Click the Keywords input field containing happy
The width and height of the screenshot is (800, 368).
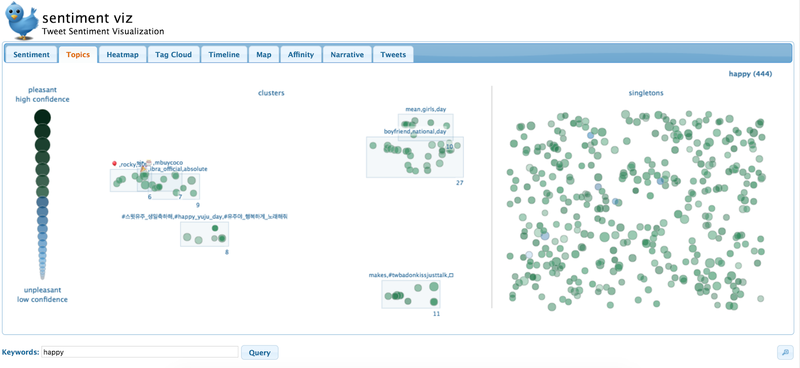point(140,352)
